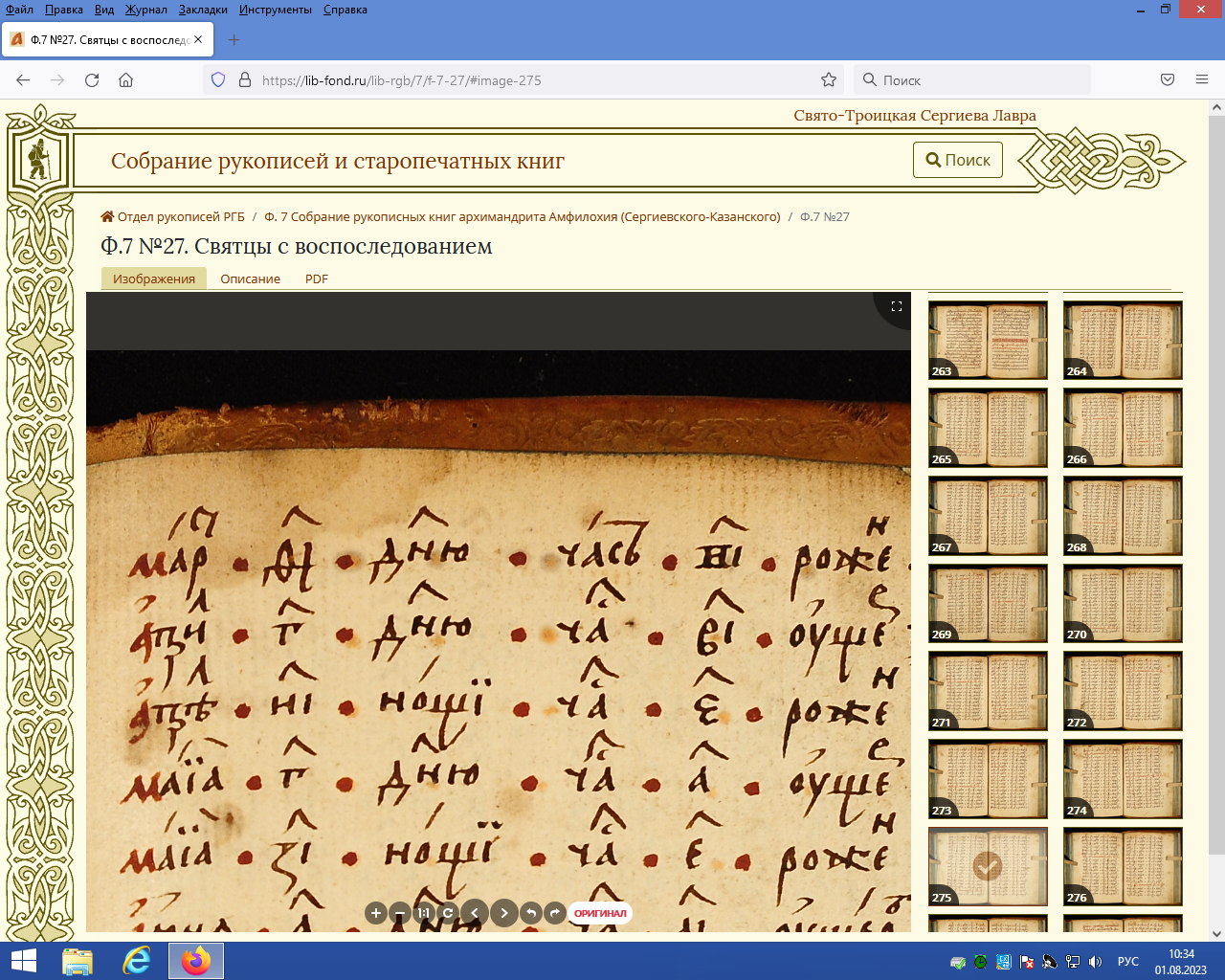Viewport: 1225px width, 980px height.
Task: Click the viewer reset (circular arrow) icon
Action: (x=447, y=913)
